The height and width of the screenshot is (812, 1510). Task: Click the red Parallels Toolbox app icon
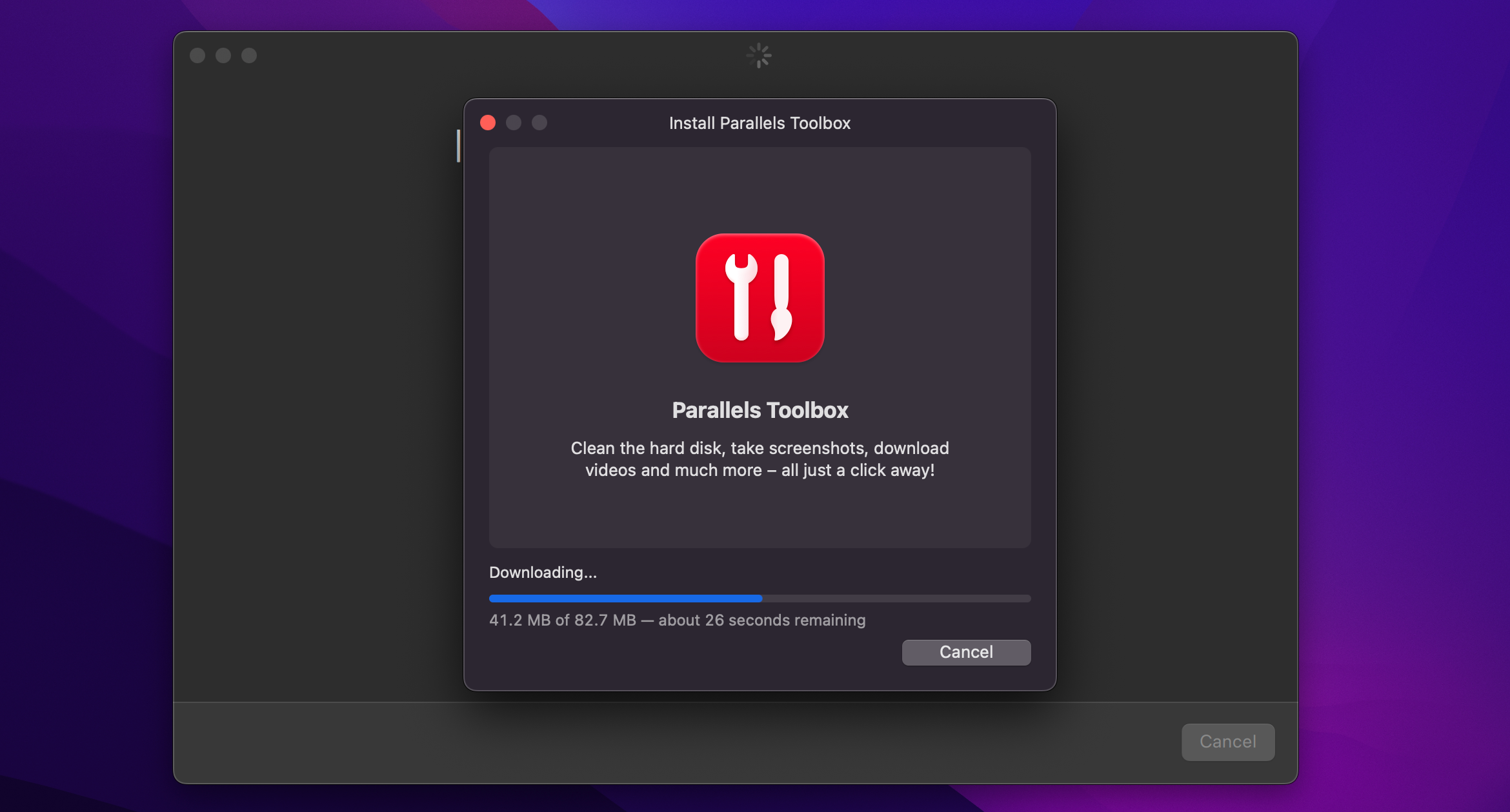point(760,298)
